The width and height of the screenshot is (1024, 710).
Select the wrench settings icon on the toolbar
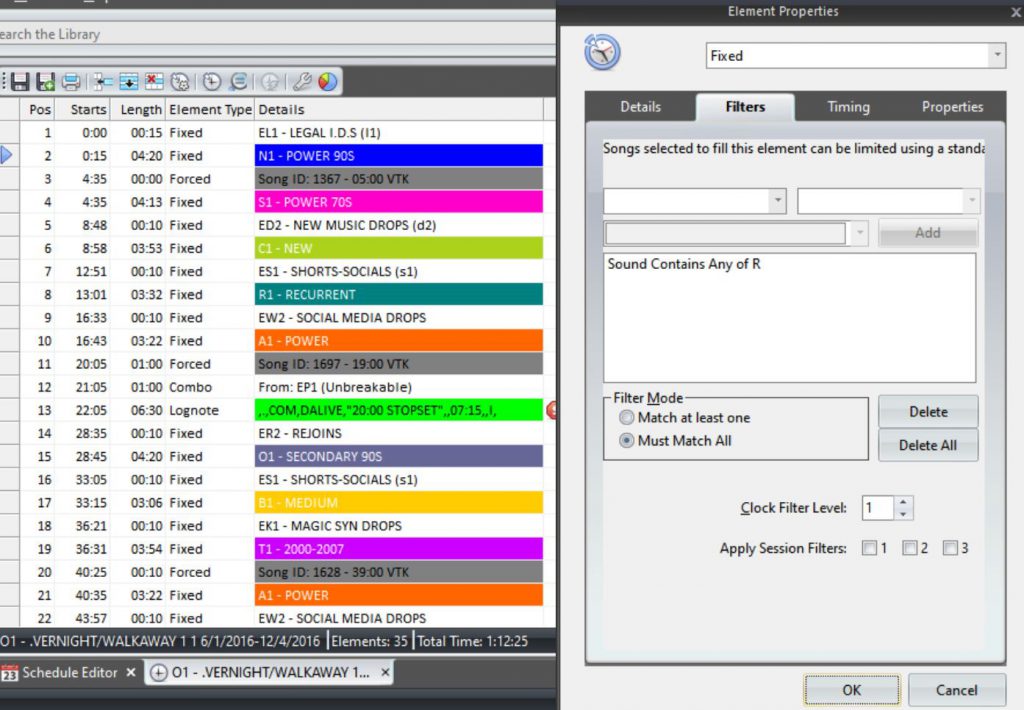[x=303, y=82]
